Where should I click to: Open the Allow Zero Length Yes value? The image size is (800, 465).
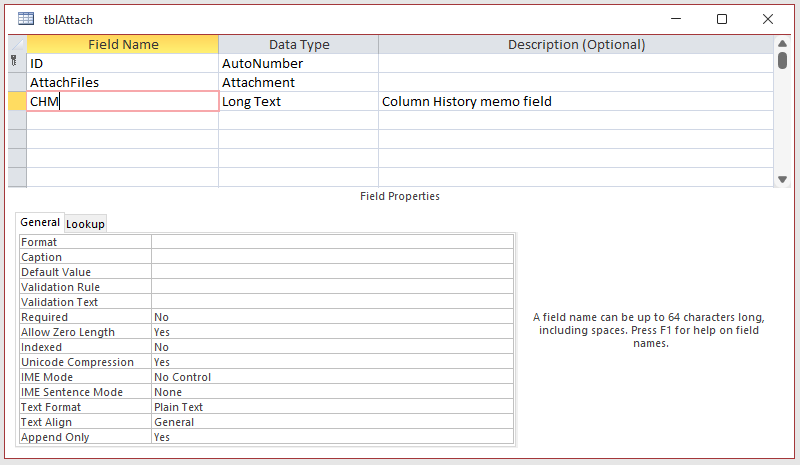click(x=332, y=332)
